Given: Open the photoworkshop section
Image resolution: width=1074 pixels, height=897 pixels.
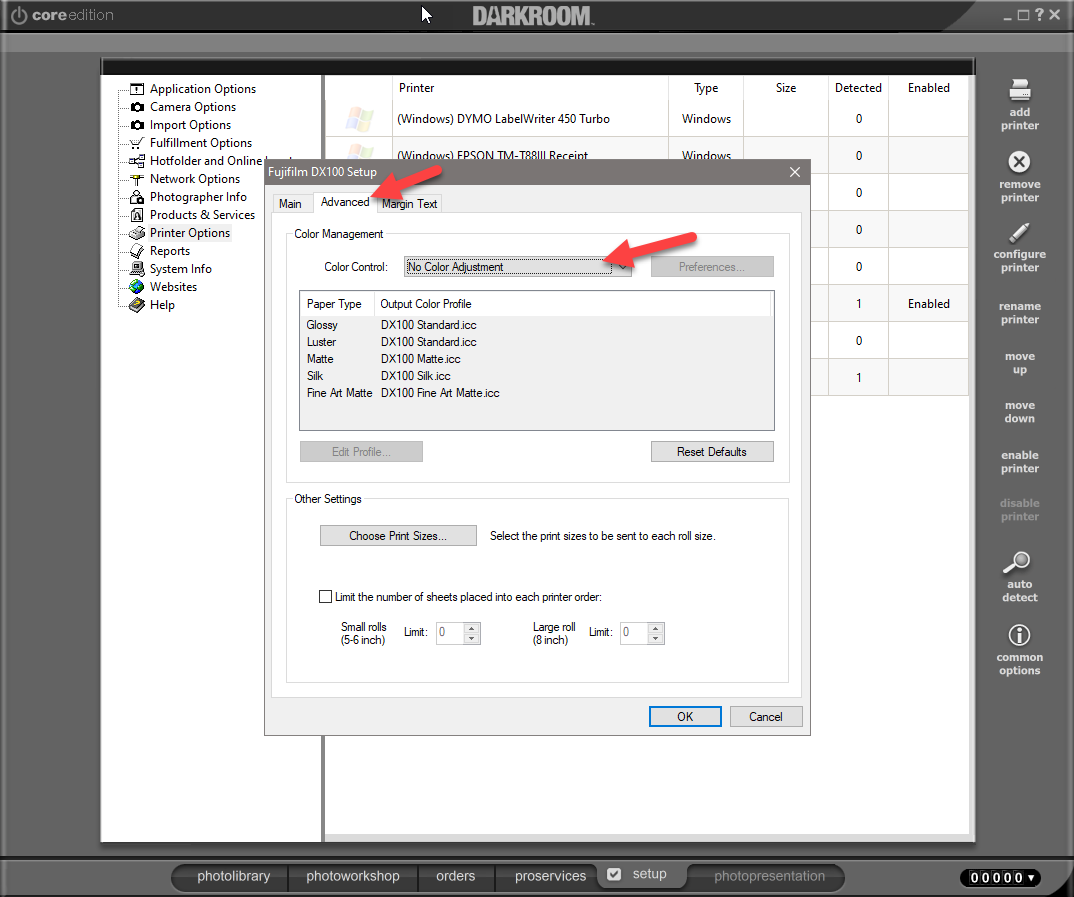Looking at the screenshot, I should pyautogui.click(x=352, y=876).
